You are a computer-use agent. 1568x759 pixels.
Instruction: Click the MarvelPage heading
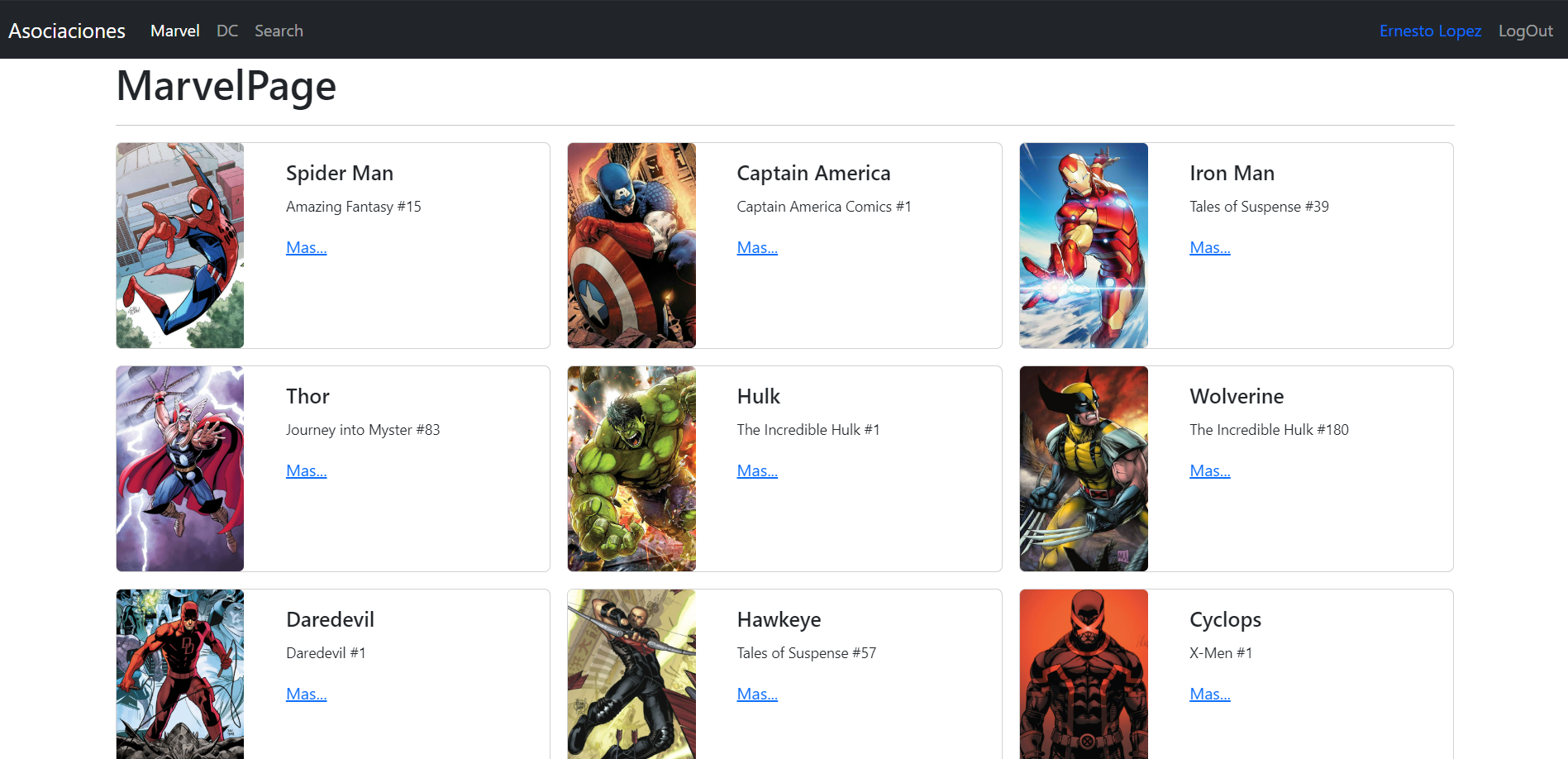226,86
